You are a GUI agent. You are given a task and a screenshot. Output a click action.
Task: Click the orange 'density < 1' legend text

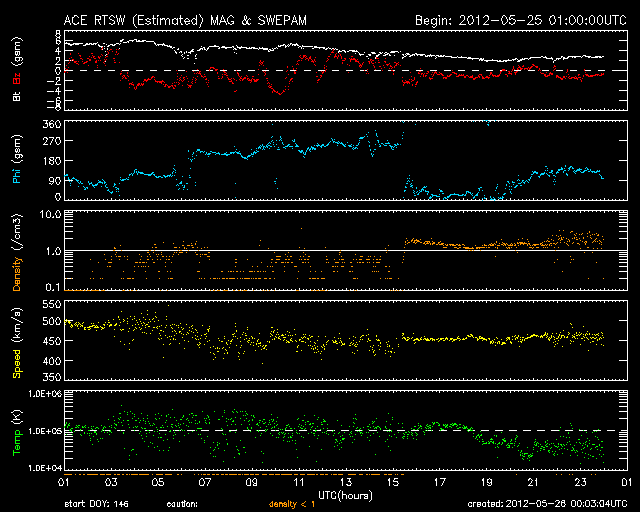292,504
